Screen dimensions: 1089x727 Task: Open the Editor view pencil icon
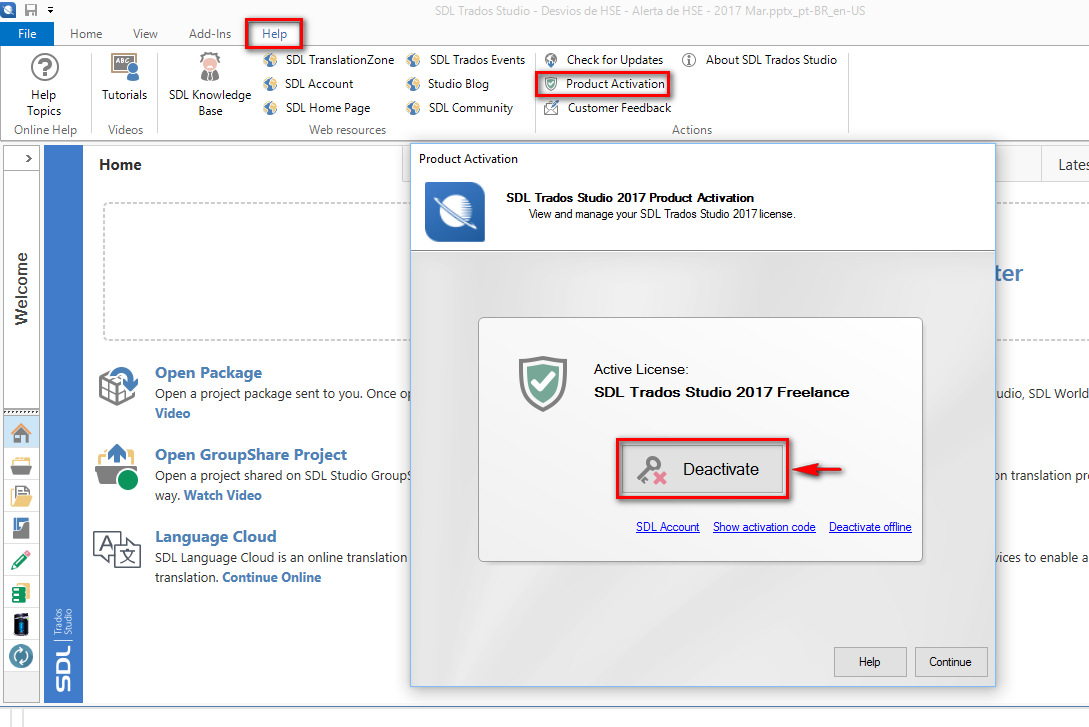pyautogui.click(x=22, y=560)
